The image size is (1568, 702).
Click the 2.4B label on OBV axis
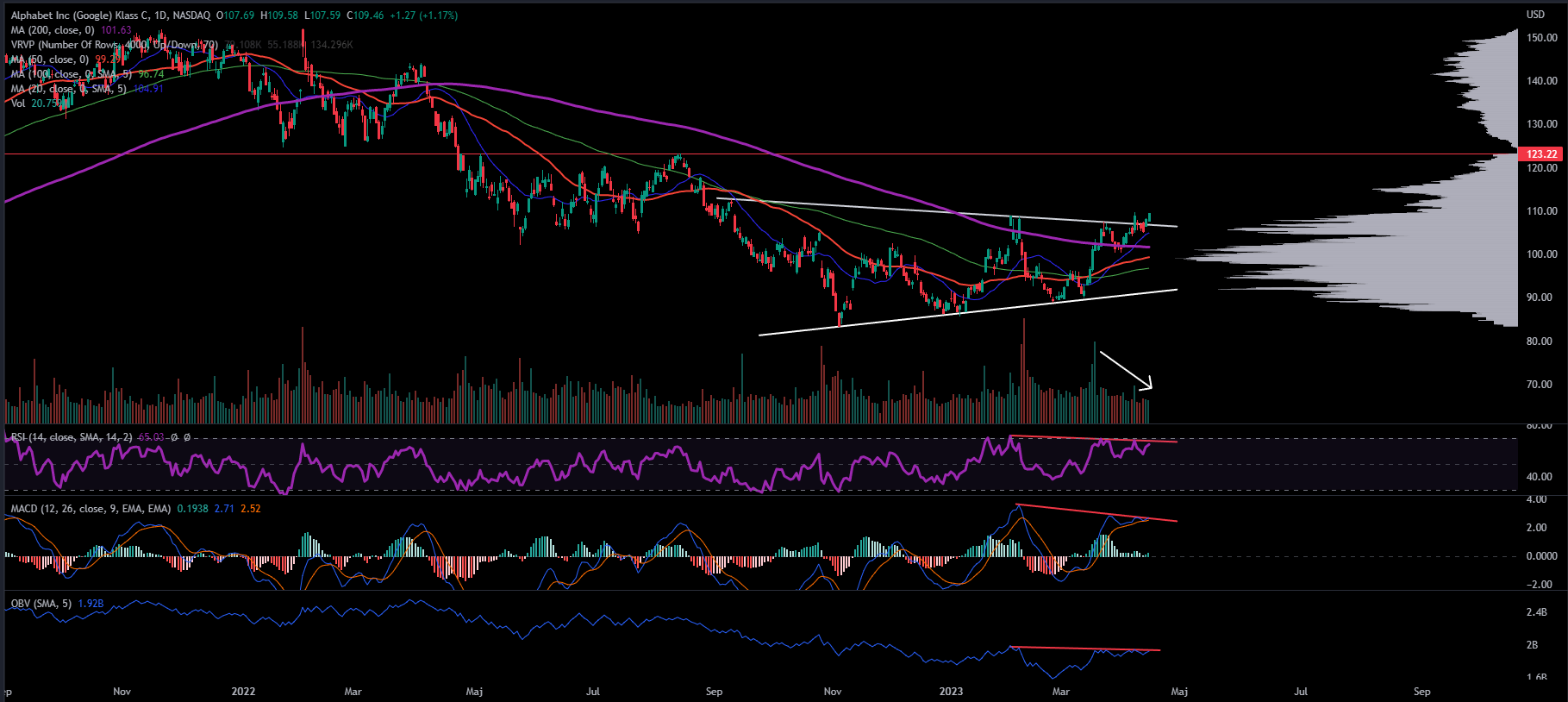click(1537, 612)
